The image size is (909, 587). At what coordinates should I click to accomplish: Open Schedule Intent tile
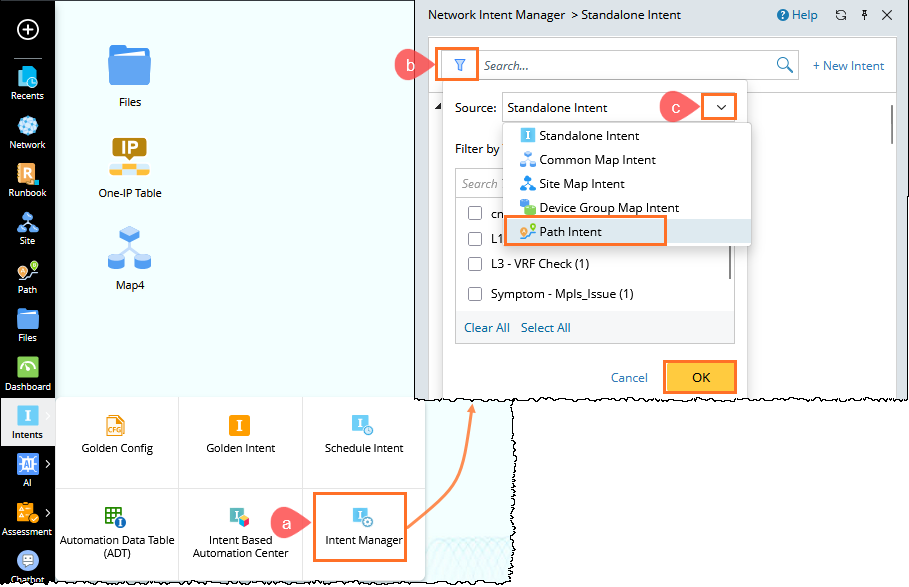(x=363, y=435)
